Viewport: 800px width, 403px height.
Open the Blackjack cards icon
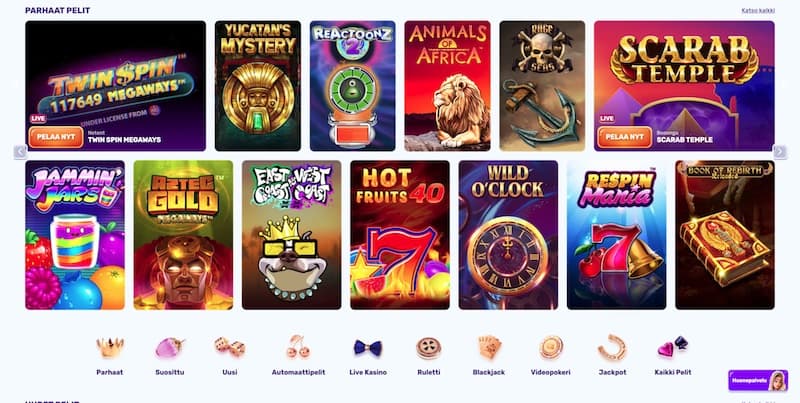tap(489, 348)
